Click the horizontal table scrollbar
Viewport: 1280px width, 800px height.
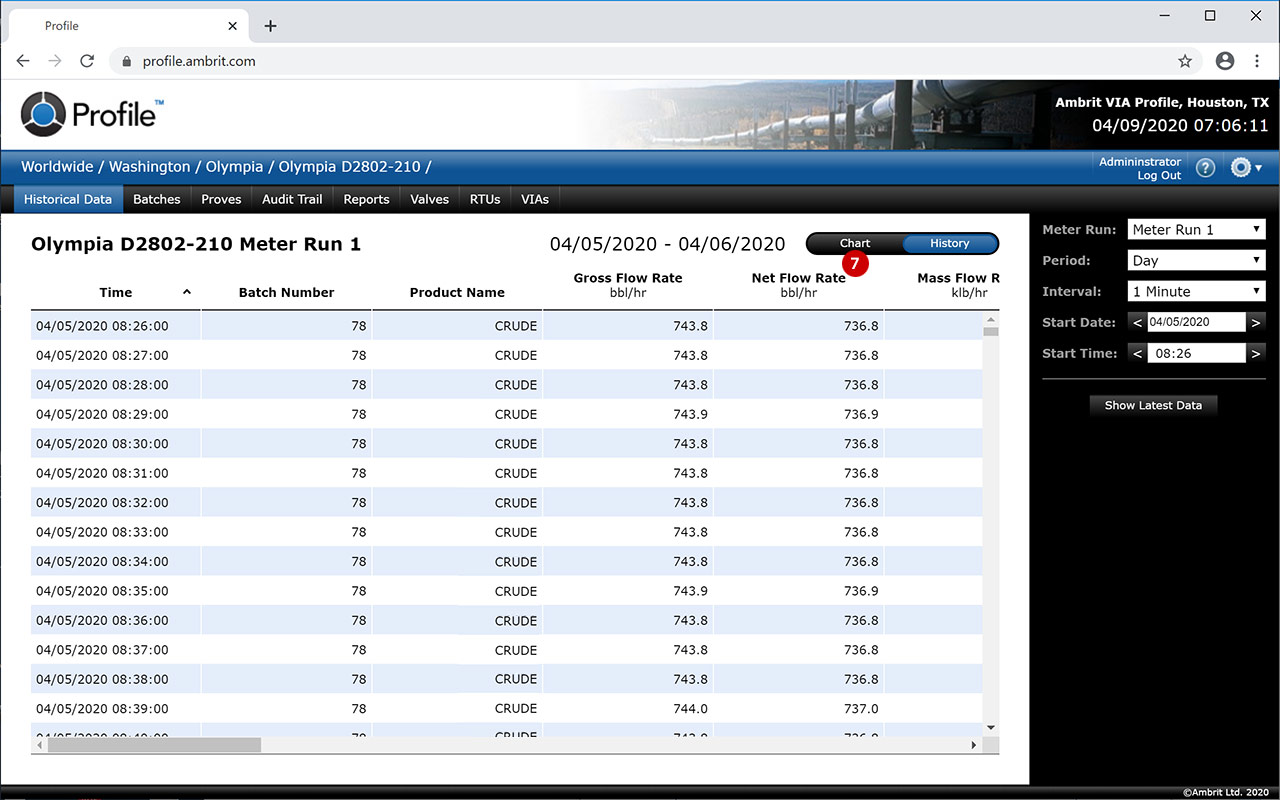tap(154, 745)
